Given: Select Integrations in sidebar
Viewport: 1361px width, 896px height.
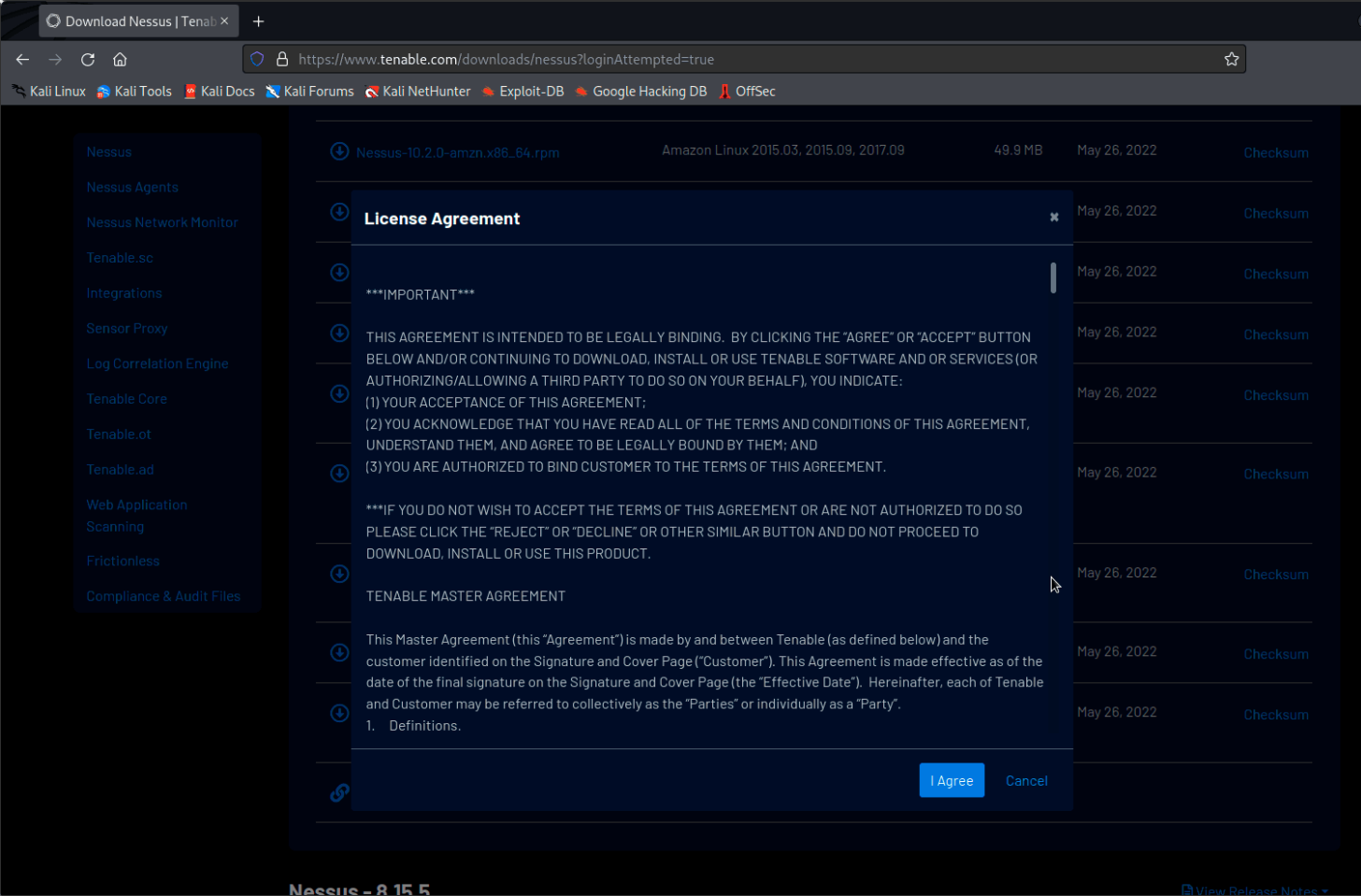Looking at the screenshot, I should [124, 293].
